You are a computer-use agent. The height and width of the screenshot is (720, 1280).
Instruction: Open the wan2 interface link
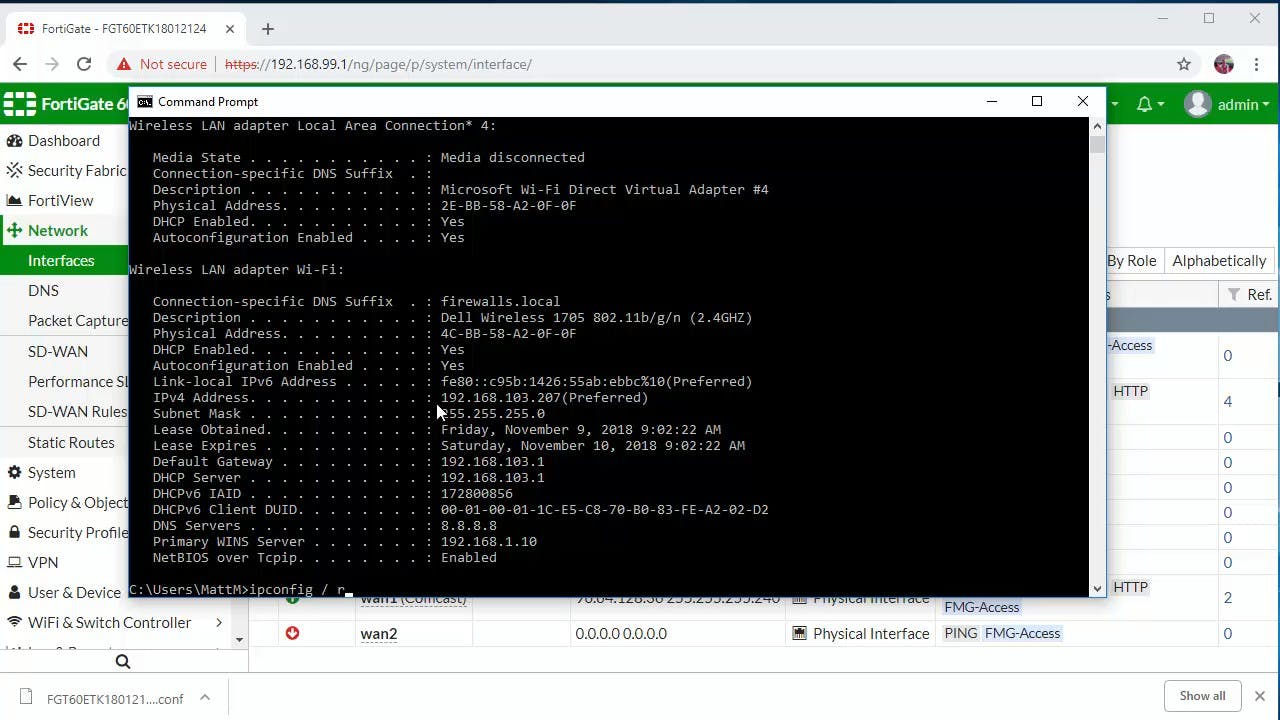378,633
